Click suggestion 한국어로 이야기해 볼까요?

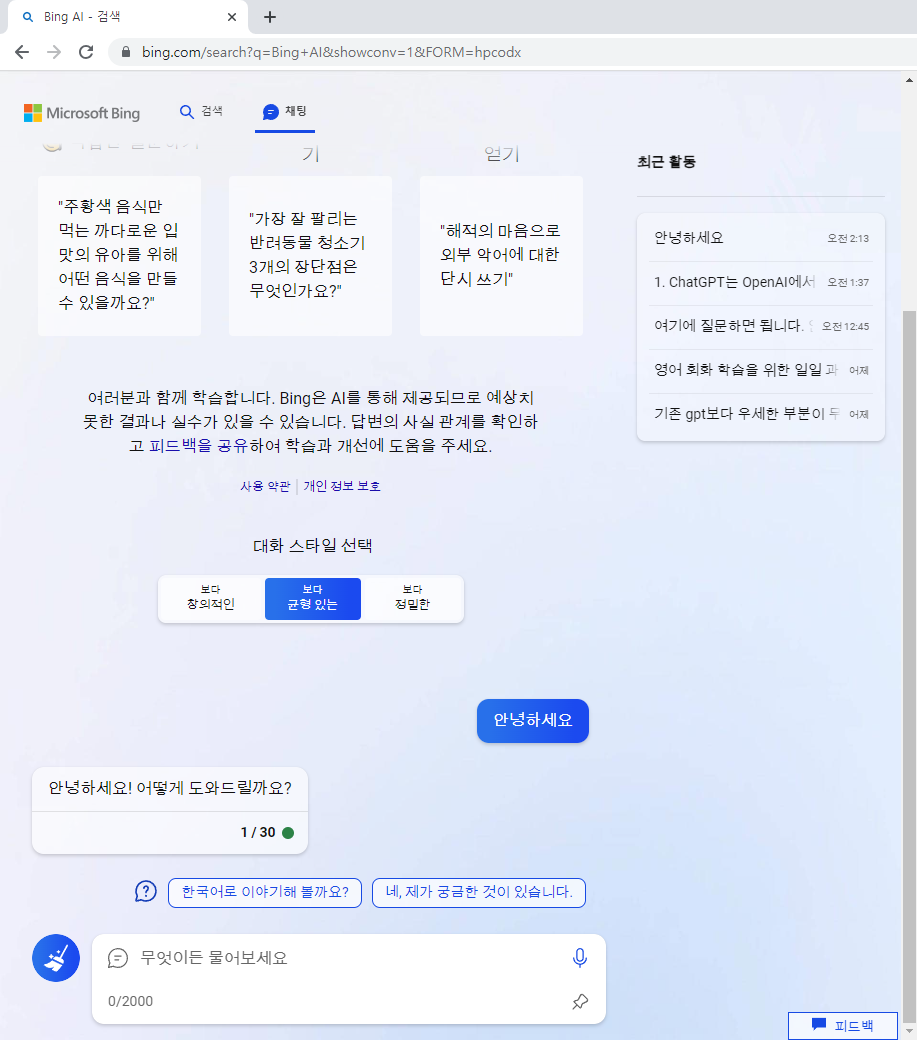point(265,892)
